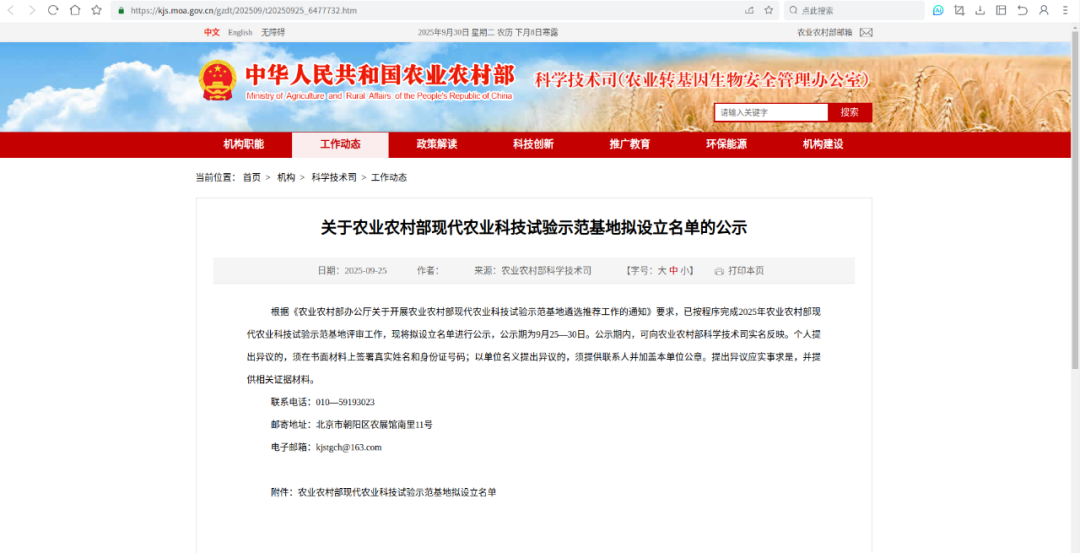This screenshot has width=1080, height=553.
Task: Reload the page with refresh icon
Action: [x=53, y=10]
